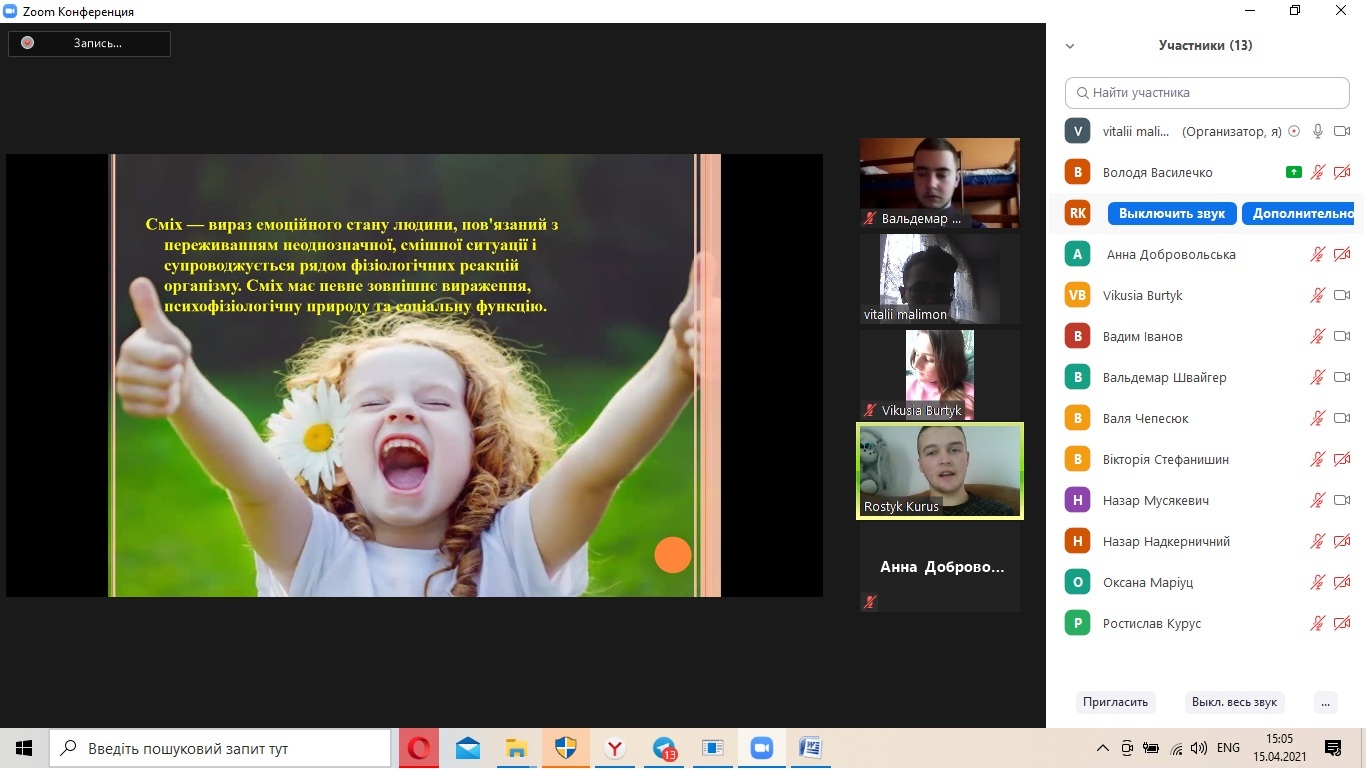Click the camera icon for vitalii malimon
Viewport: 1366px width, 770px height.
(1342, 131)
